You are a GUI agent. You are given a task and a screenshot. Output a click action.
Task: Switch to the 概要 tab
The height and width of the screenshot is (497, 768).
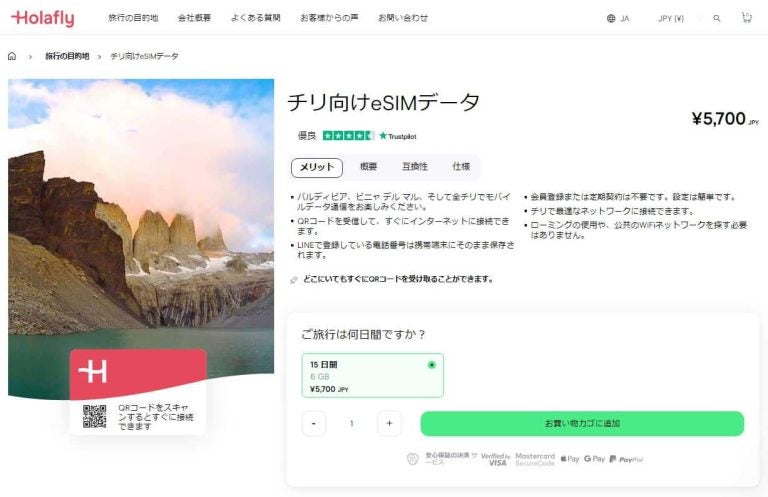(368, 167)
